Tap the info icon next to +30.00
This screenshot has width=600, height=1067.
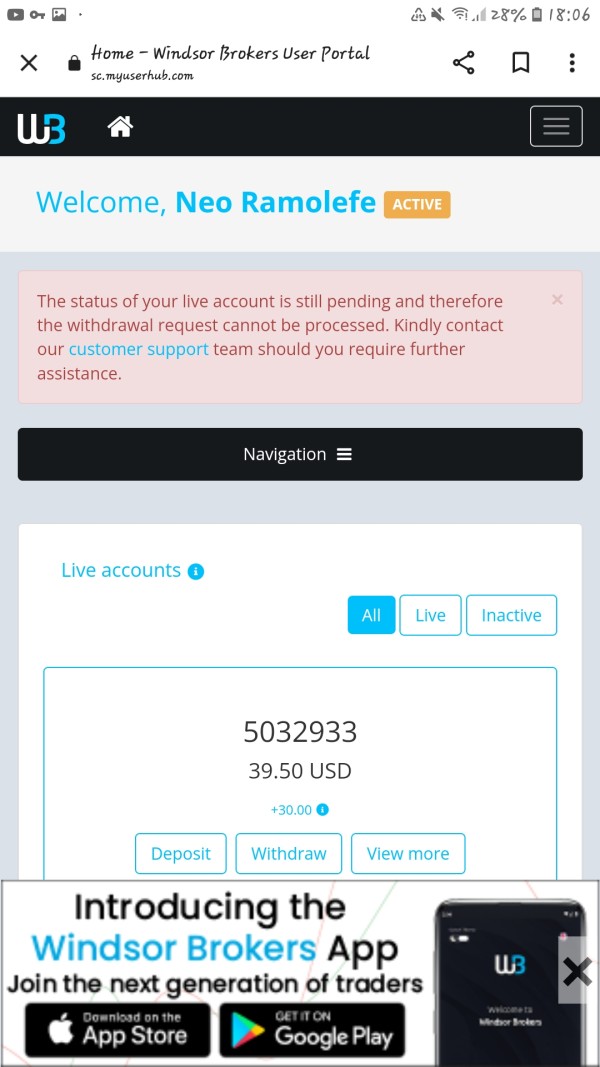tap(323, 810)
